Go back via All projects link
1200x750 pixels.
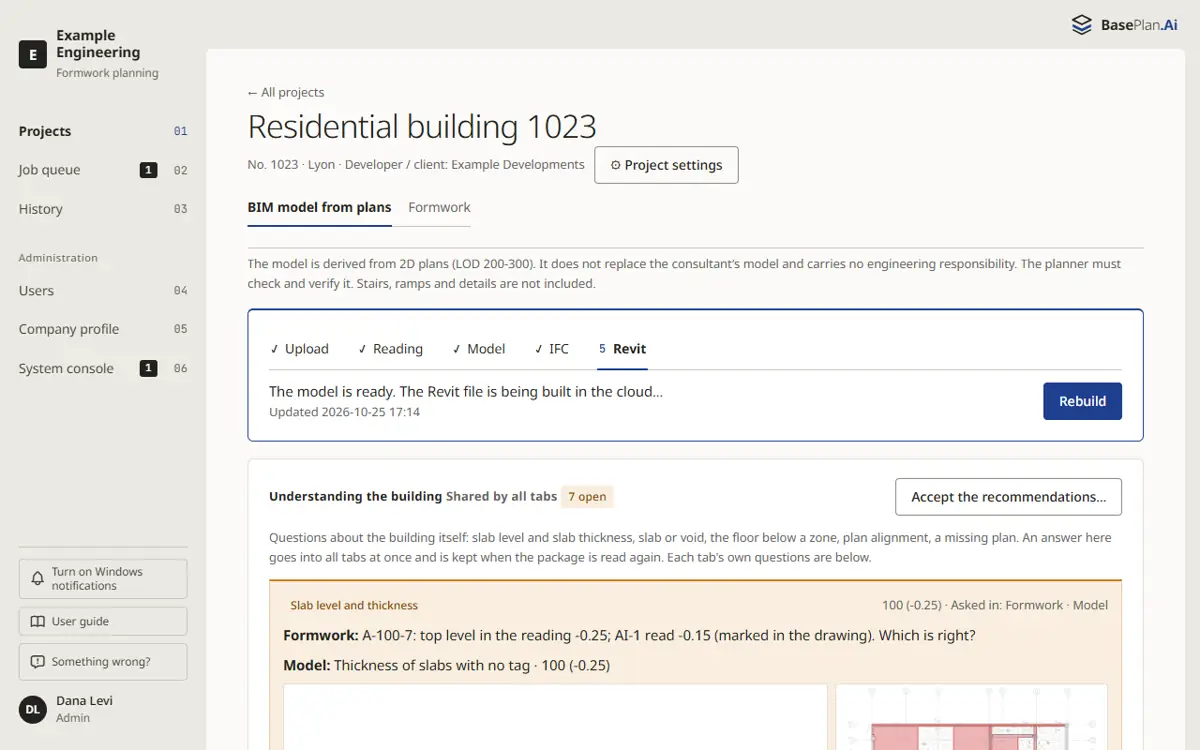286,92
